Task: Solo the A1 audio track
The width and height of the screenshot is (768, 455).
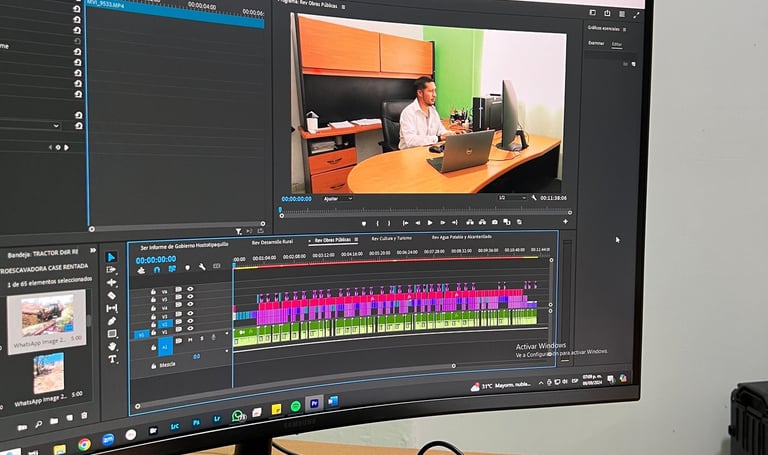Action: pyautogui.click(x=201, y=338)
